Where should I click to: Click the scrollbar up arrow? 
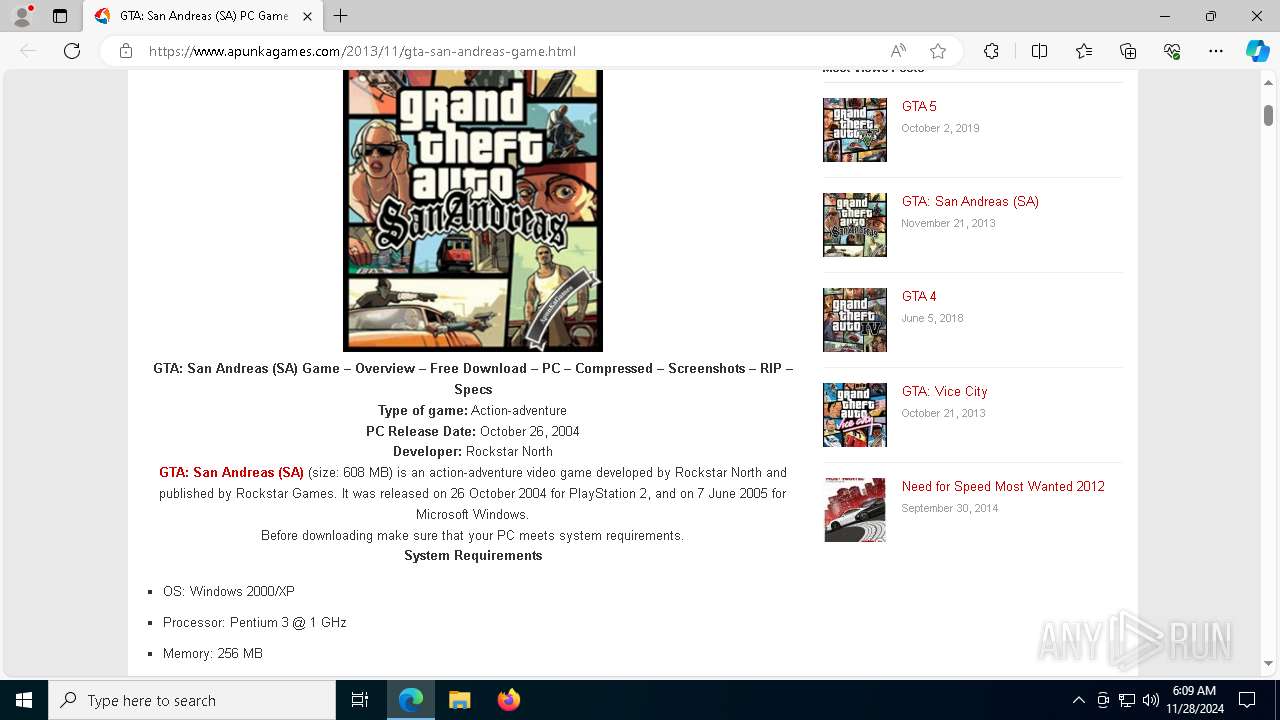(1268, 82)
